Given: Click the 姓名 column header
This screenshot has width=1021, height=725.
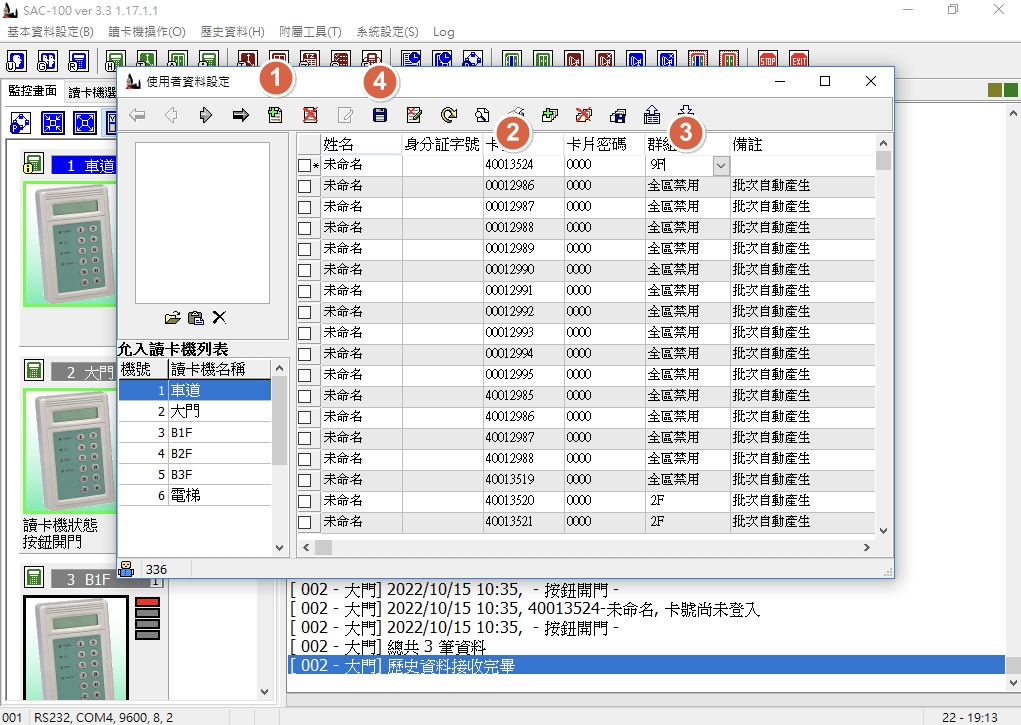Looking at the screenshot, I should click(x=361, y=145).
